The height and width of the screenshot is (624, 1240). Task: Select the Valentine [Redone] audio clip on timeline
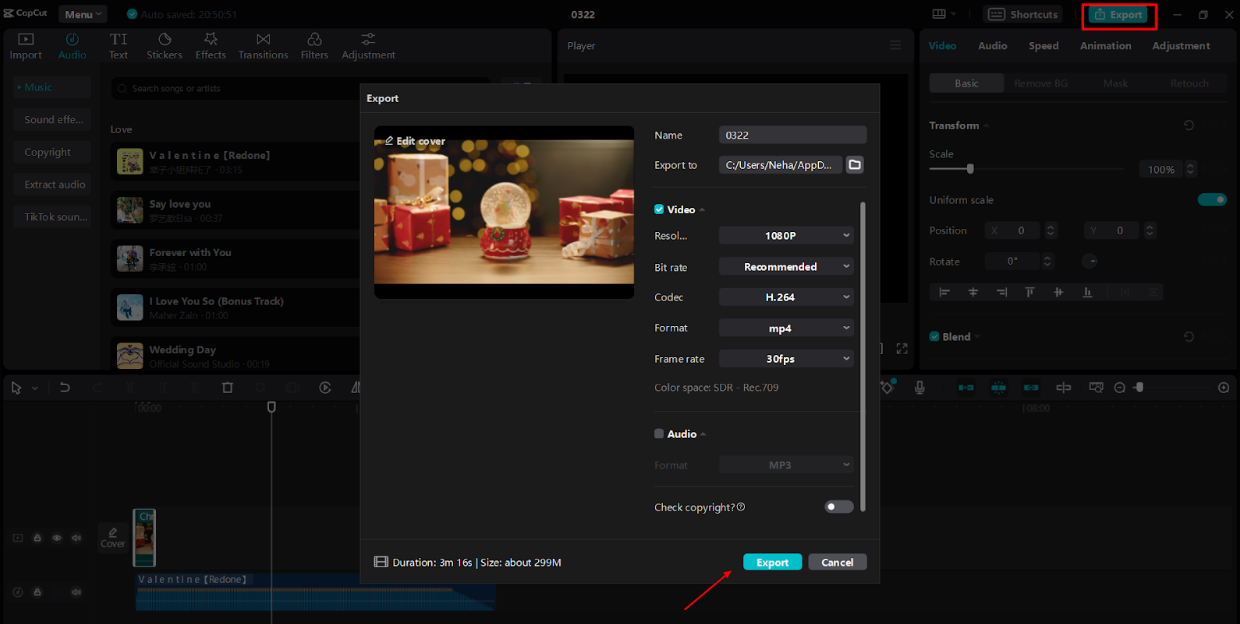[316, 591]
